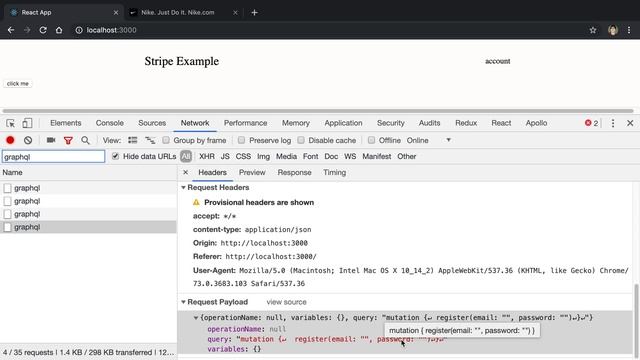This screenshot has width=640, height=360.
Task: Filter requests by WS type
Action: (x=350, y=156)
